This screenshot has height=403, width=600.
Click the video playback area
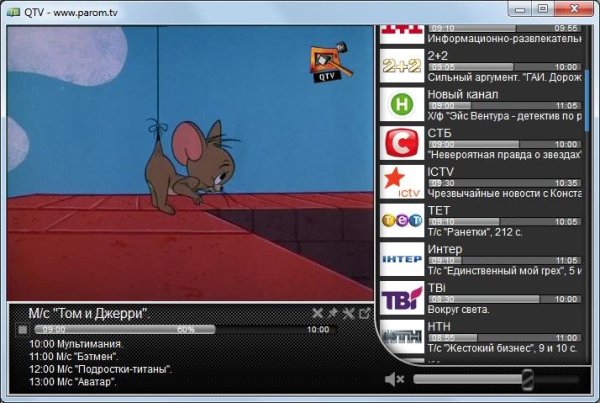click(x=190, y=163)
